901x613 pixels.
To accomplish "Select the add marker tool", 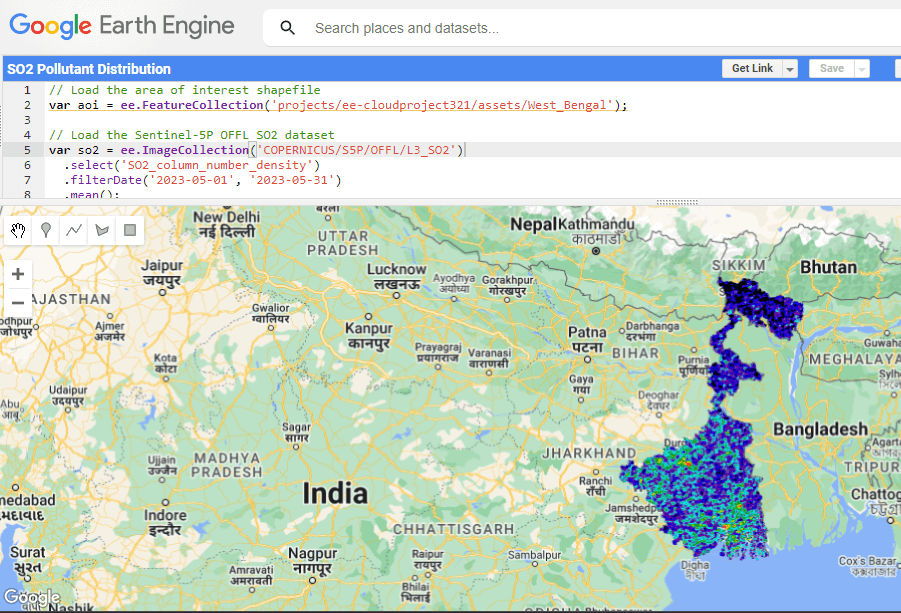I will [x=46, y=230].
